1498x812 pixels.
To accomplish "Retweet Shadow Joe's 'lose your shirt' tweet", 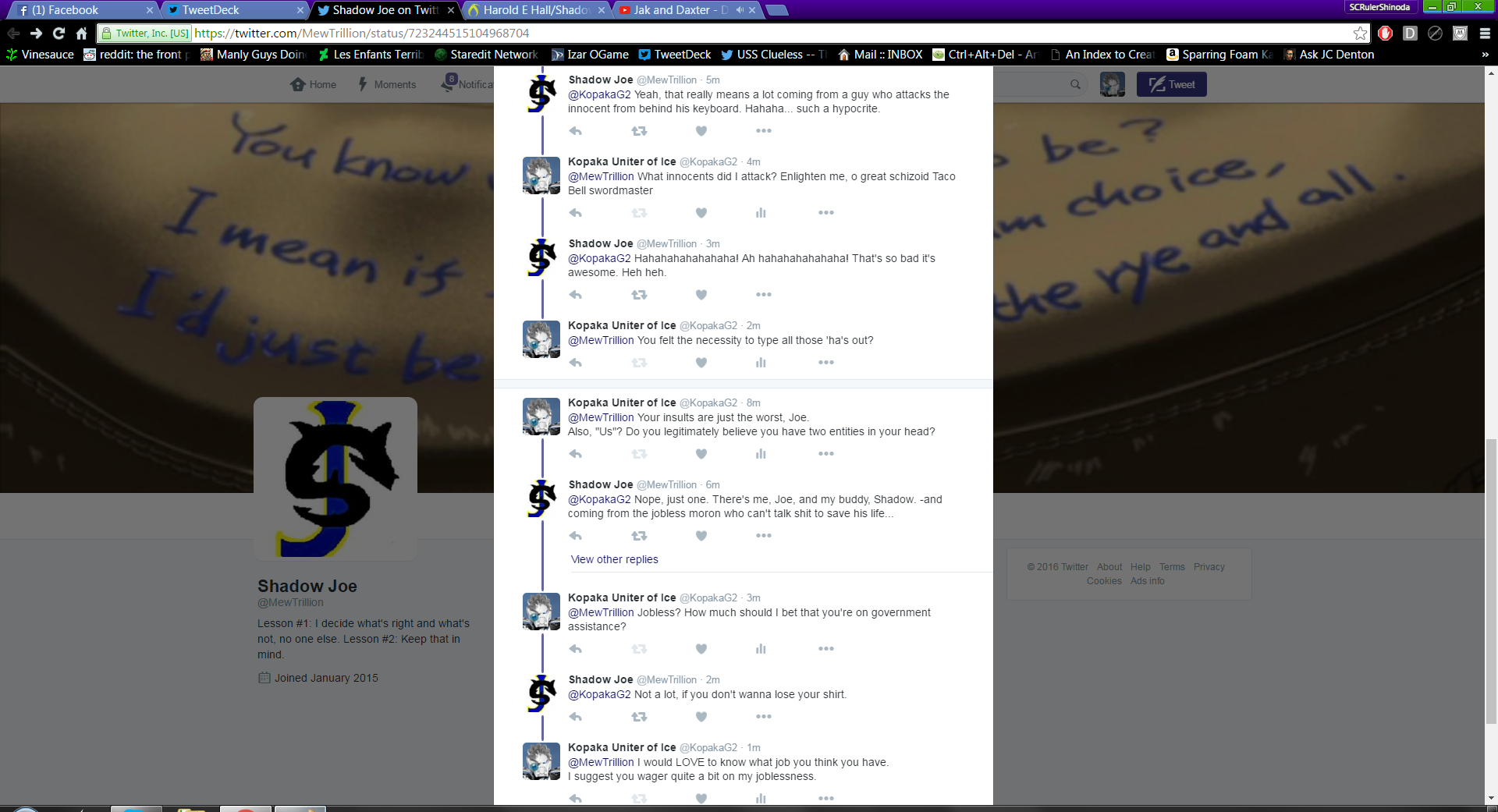I will [x=639, y=717].
